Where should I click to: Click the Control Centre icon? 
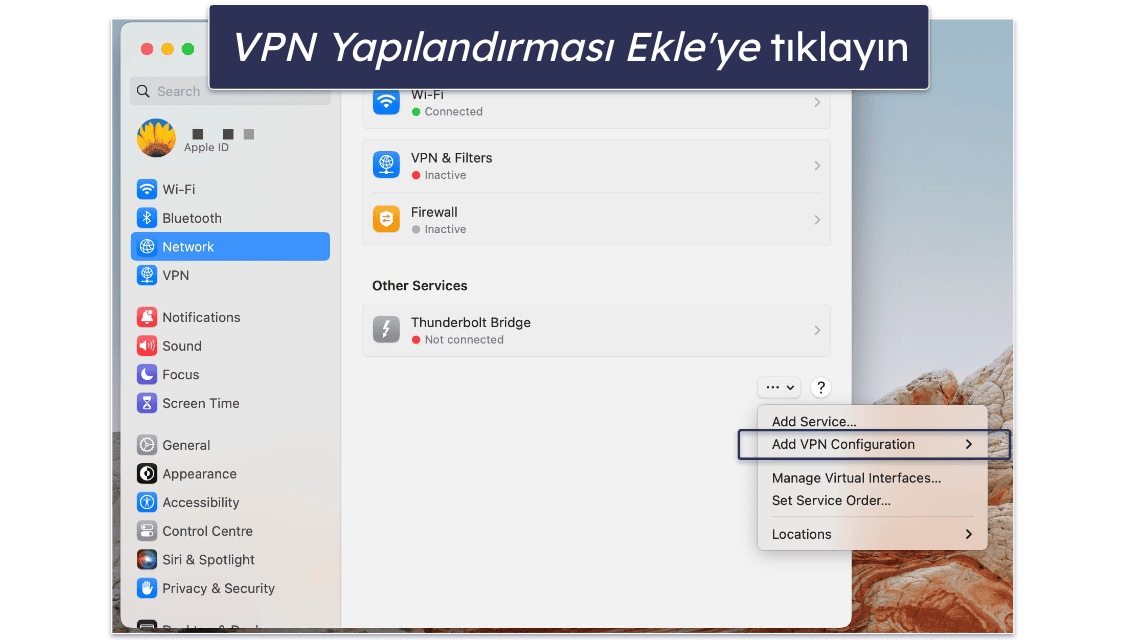click(x=147, y=531)
